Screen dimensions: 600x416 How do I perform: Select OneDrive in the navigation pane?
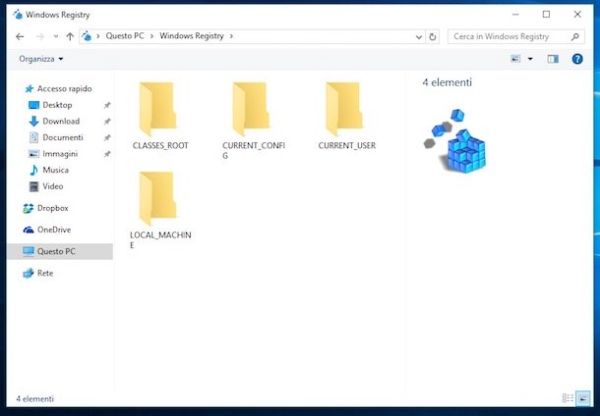pos(54,229)
